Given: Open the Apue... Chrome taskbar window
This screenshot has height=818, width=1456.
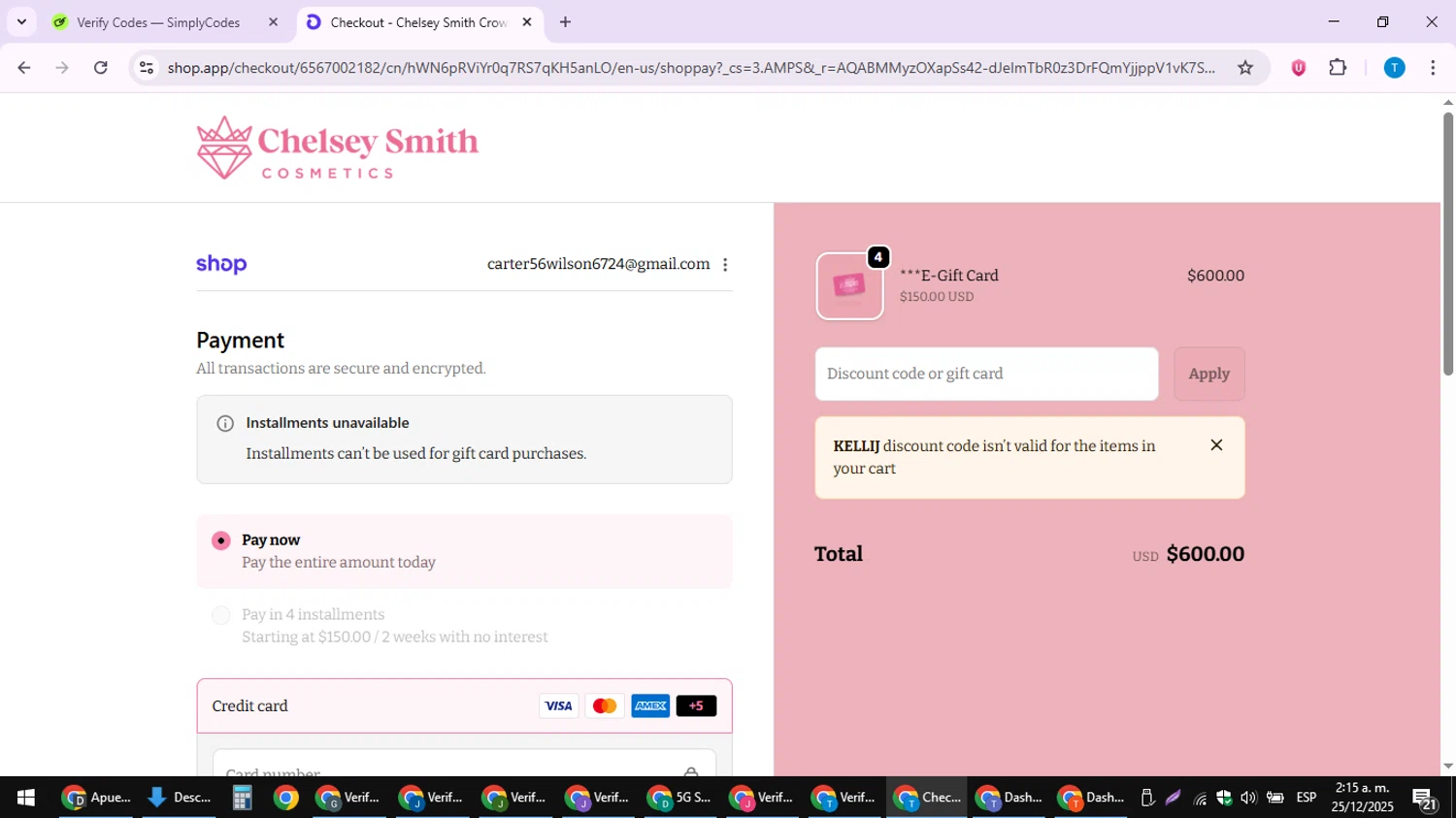Looking at the screenshot, I should pyautogui.click(x=96, y=798).
